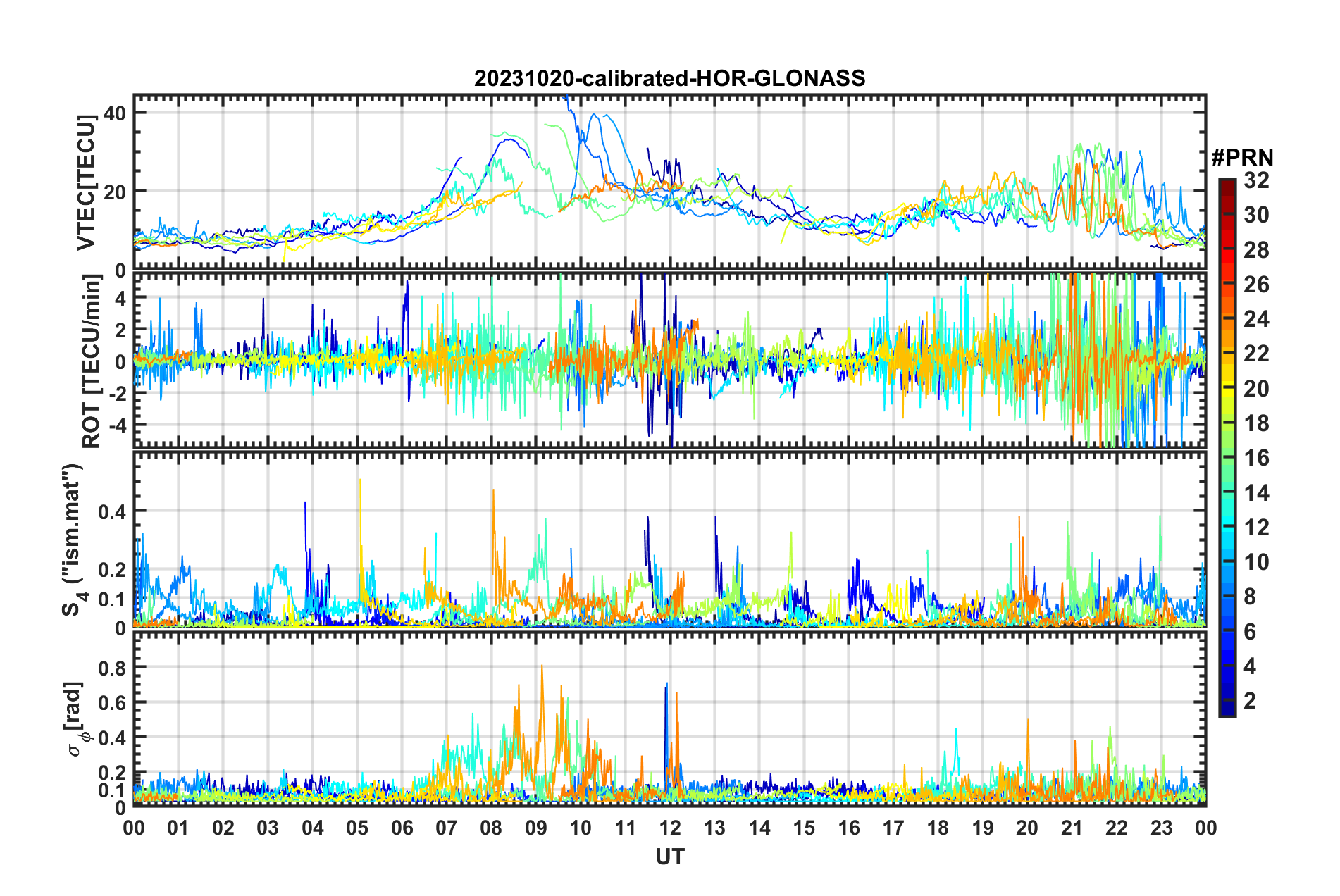The width and height of the screenshot is (1340, 896).
Task: Click the "03" hour tick on UT axis
Action: 268,828
